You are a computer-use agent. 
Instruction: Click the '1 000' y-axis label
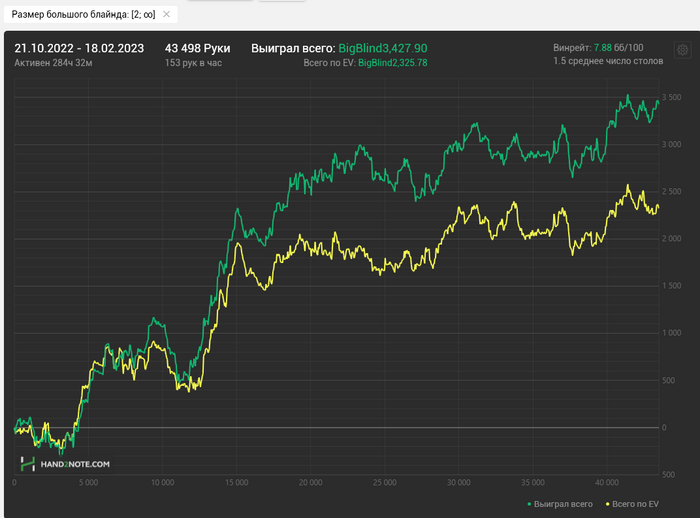click(671, 333)
